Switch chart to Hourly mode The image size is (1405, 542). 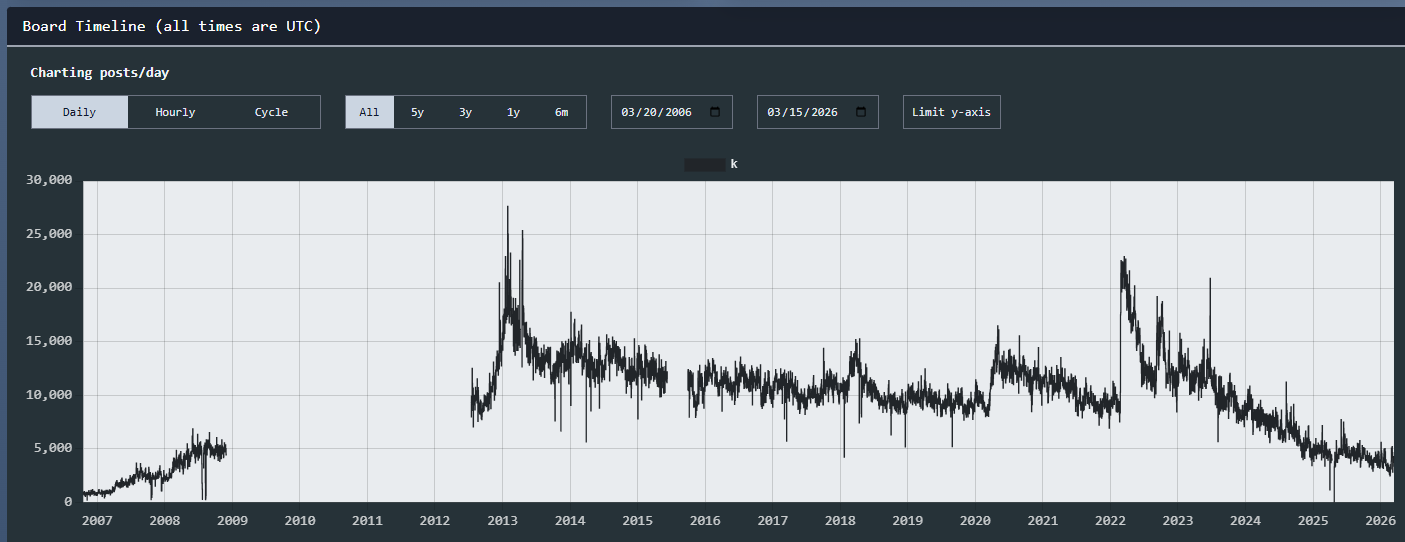[176, 112]
